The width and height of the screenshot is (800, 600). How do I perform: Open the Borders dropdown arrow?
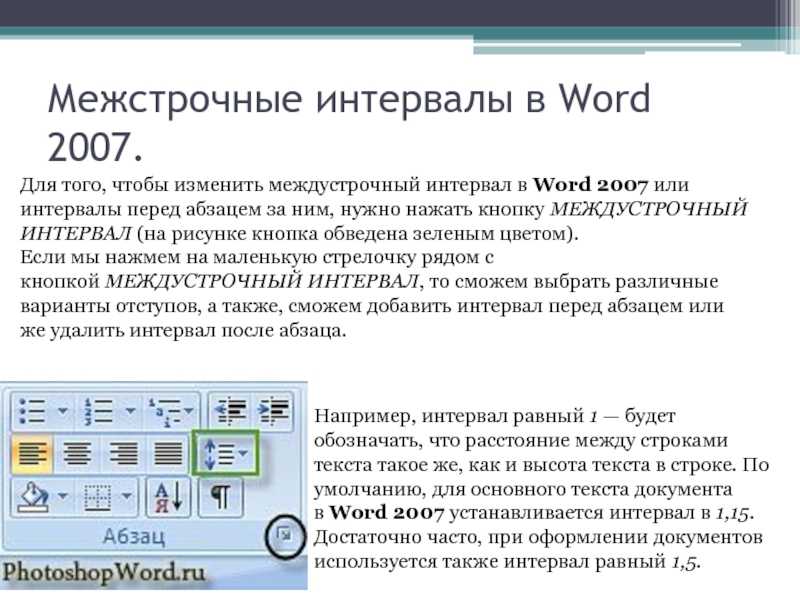pyautogui.click(x=127, y=496)
